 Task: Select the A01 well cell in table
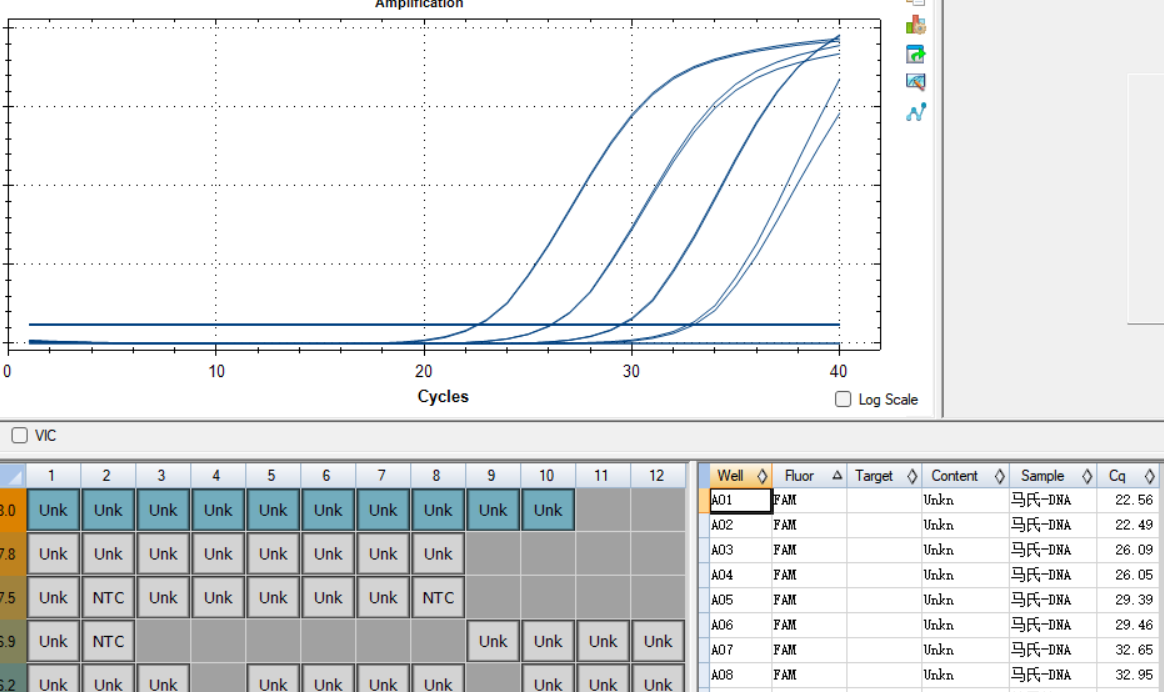[741, 500]
